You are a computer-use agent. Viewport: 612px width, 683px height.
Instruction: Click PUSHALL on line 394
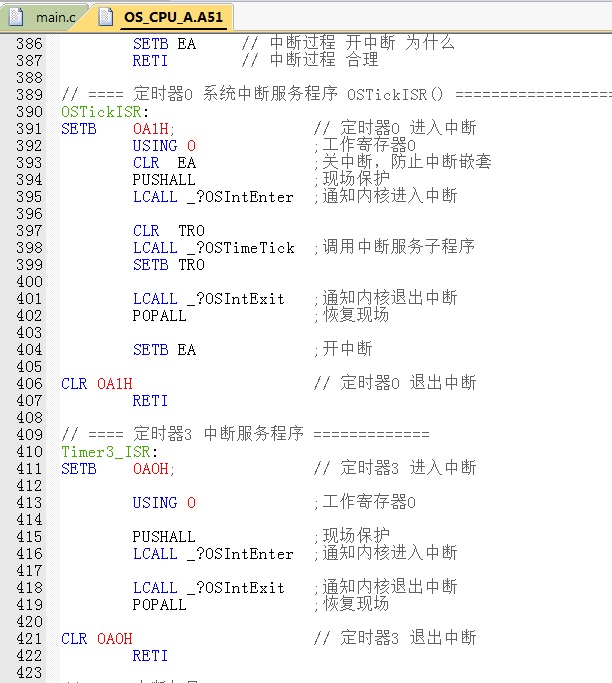click(164, 179)
